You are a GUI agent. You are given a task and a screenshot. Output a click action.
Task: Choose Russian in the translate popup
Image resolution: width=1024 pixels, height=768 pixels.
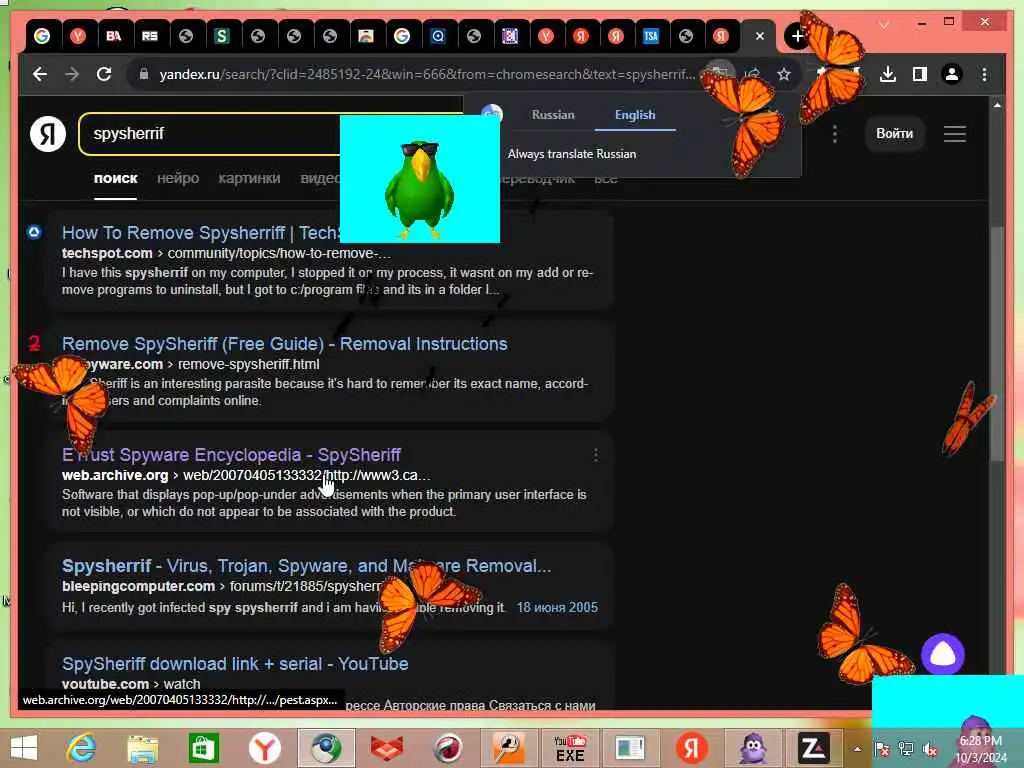click(x=553, y=115)
